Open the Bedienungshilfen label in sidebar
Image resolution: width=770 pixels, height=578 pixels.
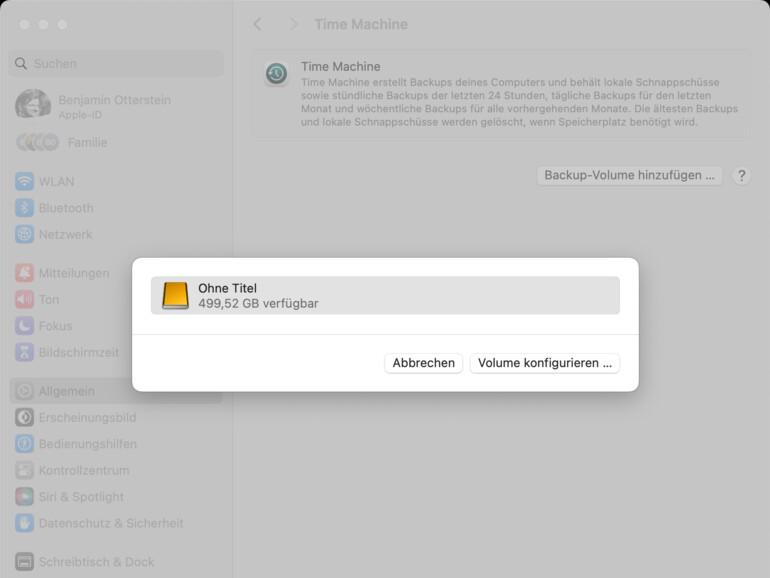(x=88, y=444)
